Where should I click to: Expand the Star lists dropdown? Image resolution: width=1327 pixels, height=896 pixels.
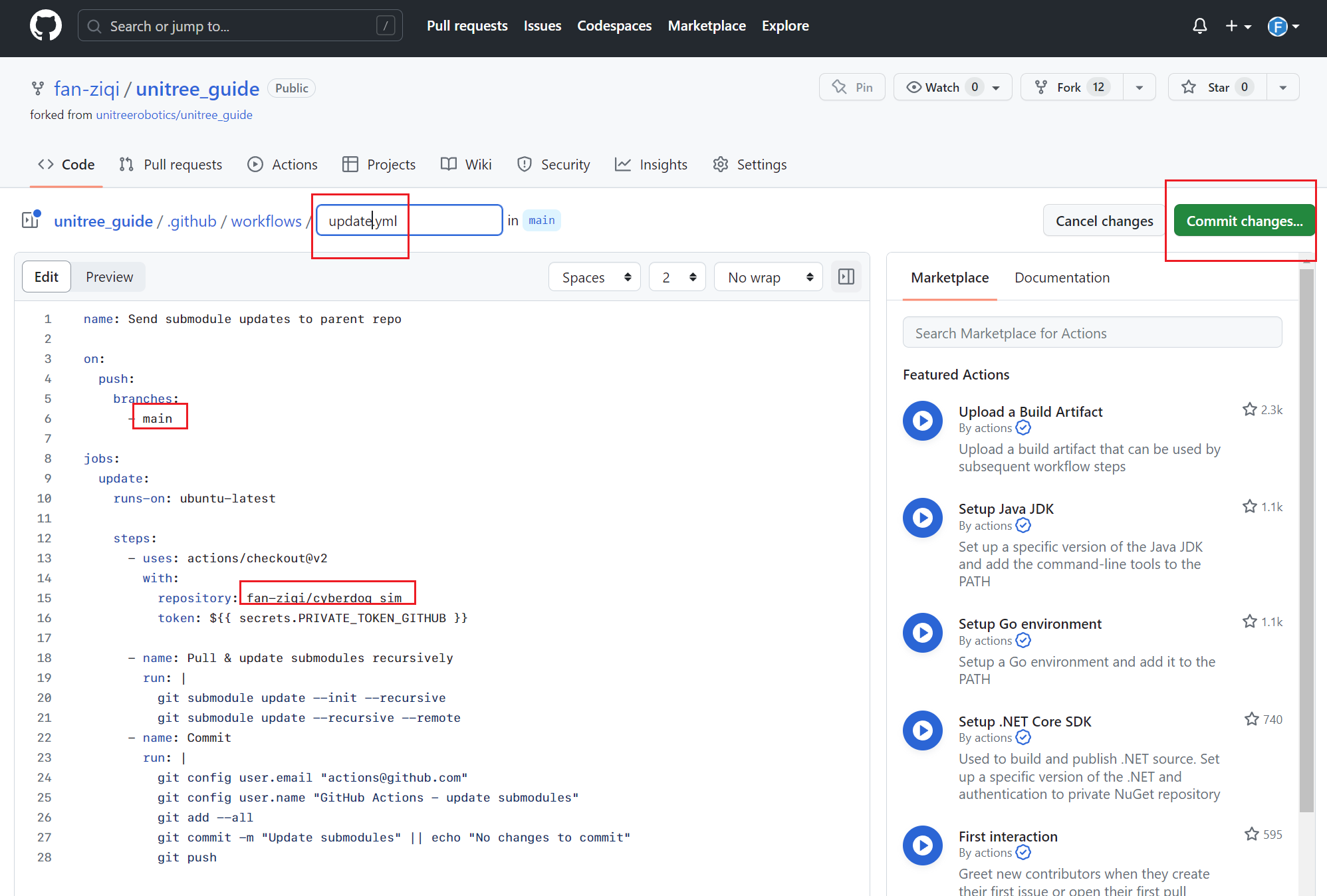tap(1283, 88)
